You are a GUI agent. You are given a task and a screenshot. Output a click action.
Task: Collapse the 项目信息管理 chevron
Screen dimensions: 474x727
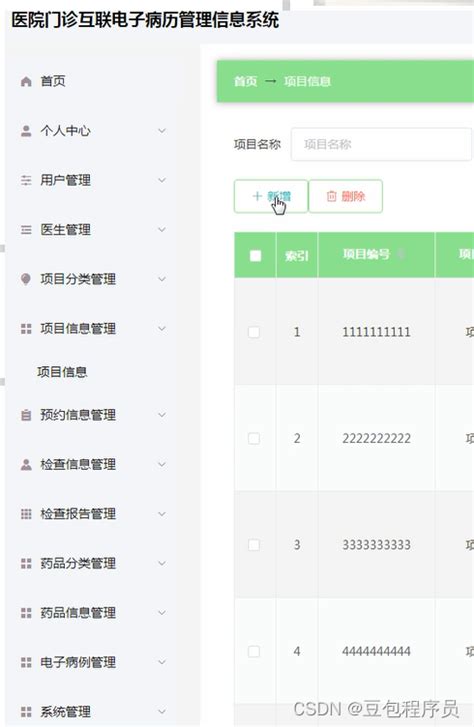coord(162,329)
